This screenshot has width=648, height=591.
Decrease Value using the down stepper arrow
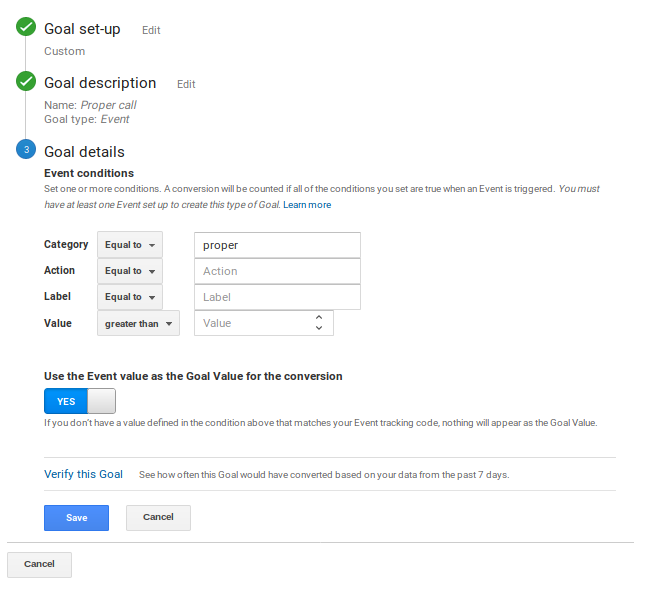(319, 328)
